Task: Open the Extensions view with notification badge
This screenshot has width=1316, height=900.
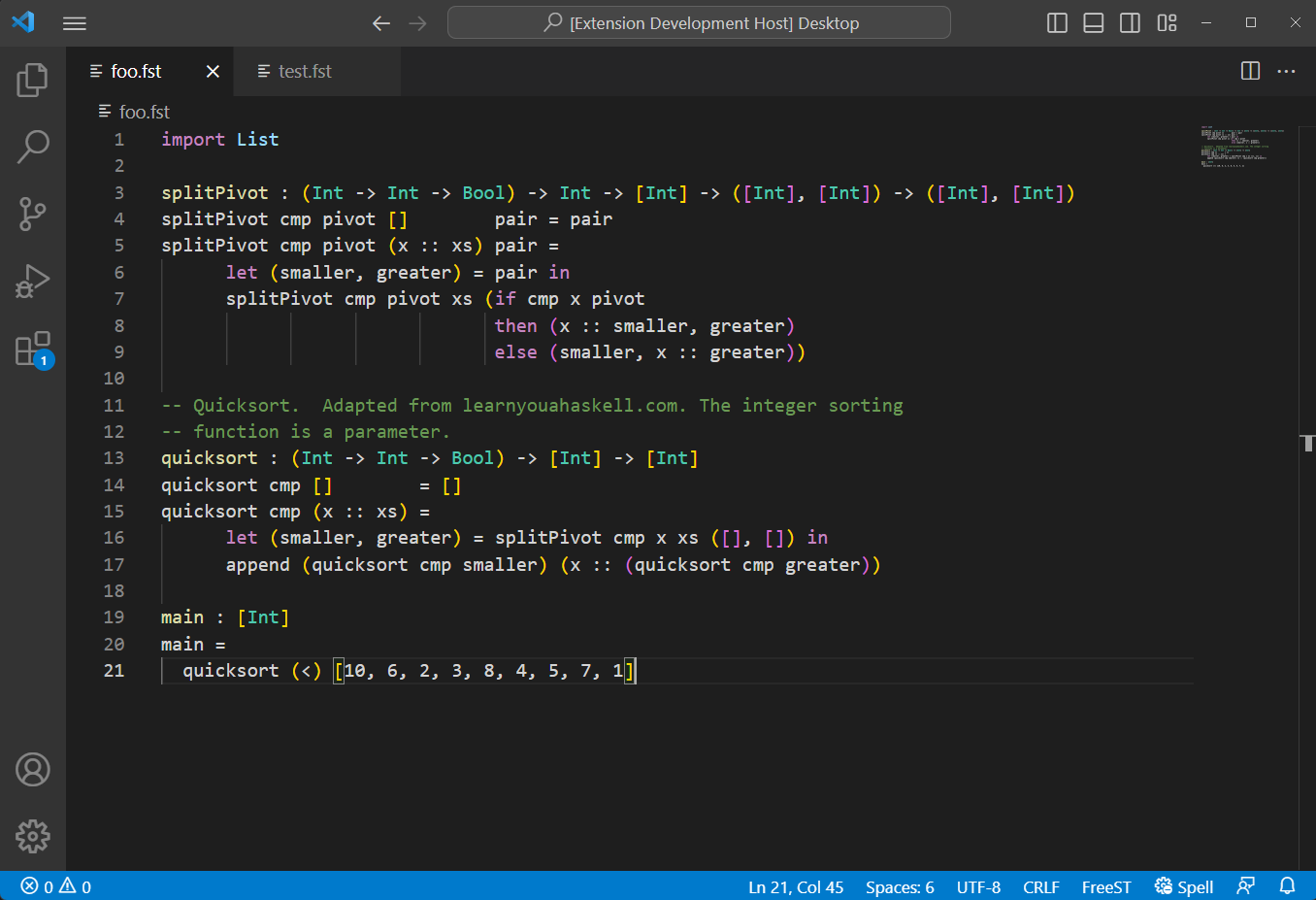Action: [32, 348]
